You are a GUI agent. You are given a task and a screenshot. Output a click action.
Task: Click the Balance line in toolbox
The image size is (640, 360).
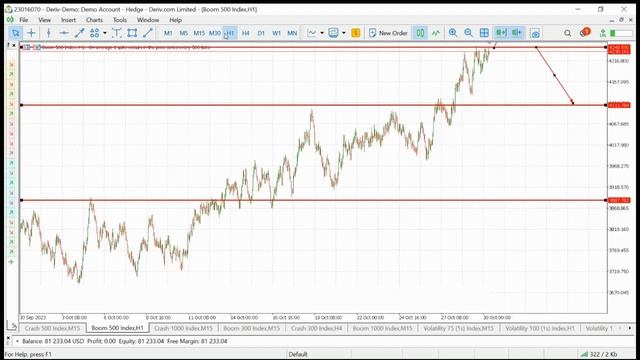pyautogui.click(x=124, y=341)
